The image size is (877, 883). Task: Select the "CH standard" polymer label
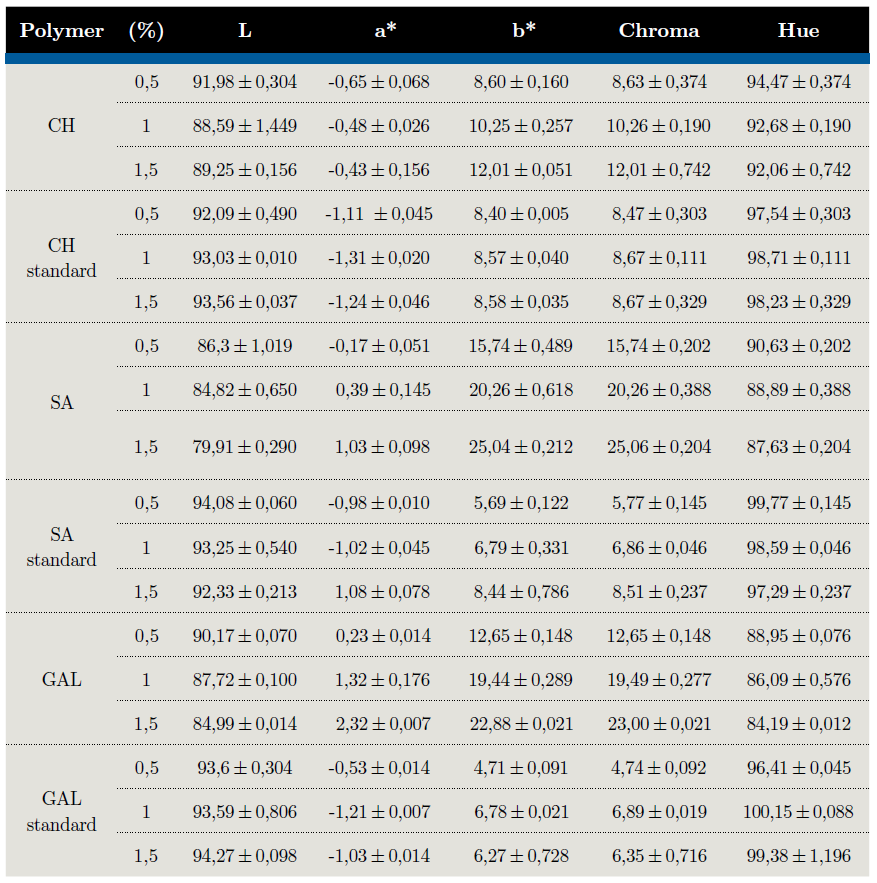point(62,258)
